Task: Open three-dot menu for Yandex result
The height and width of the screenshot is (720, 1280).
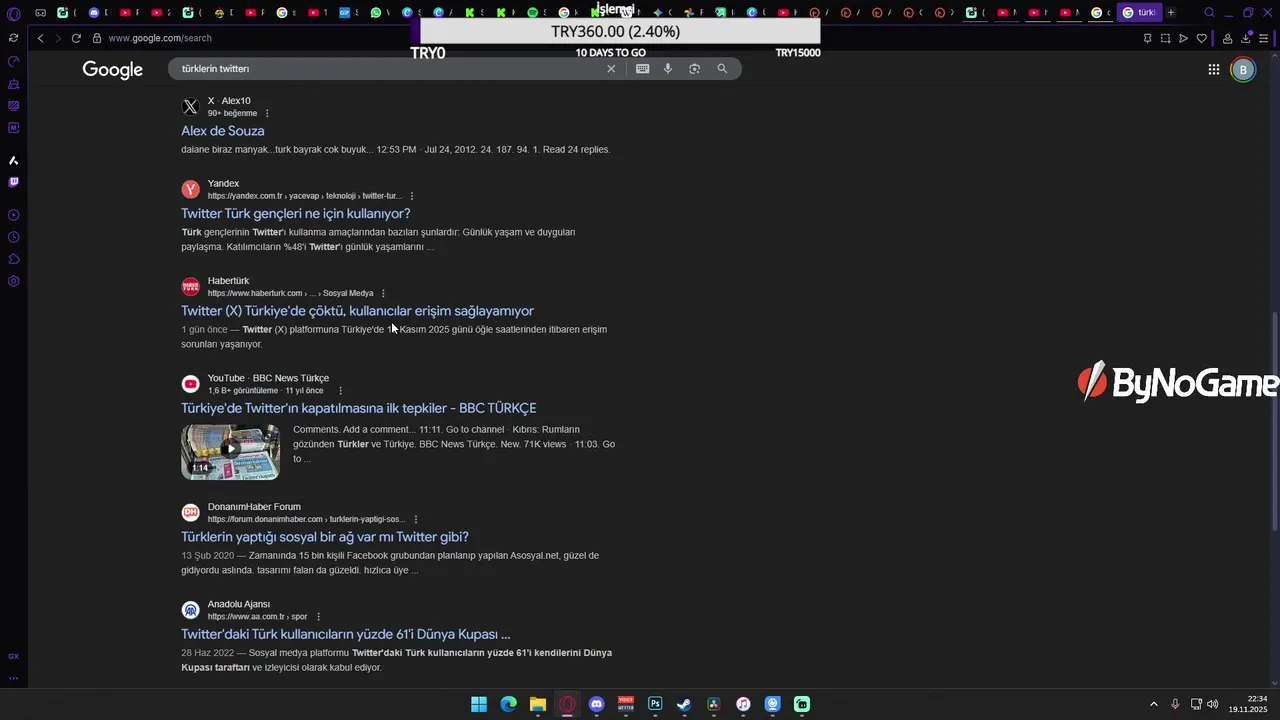Action: pos(412,196)
